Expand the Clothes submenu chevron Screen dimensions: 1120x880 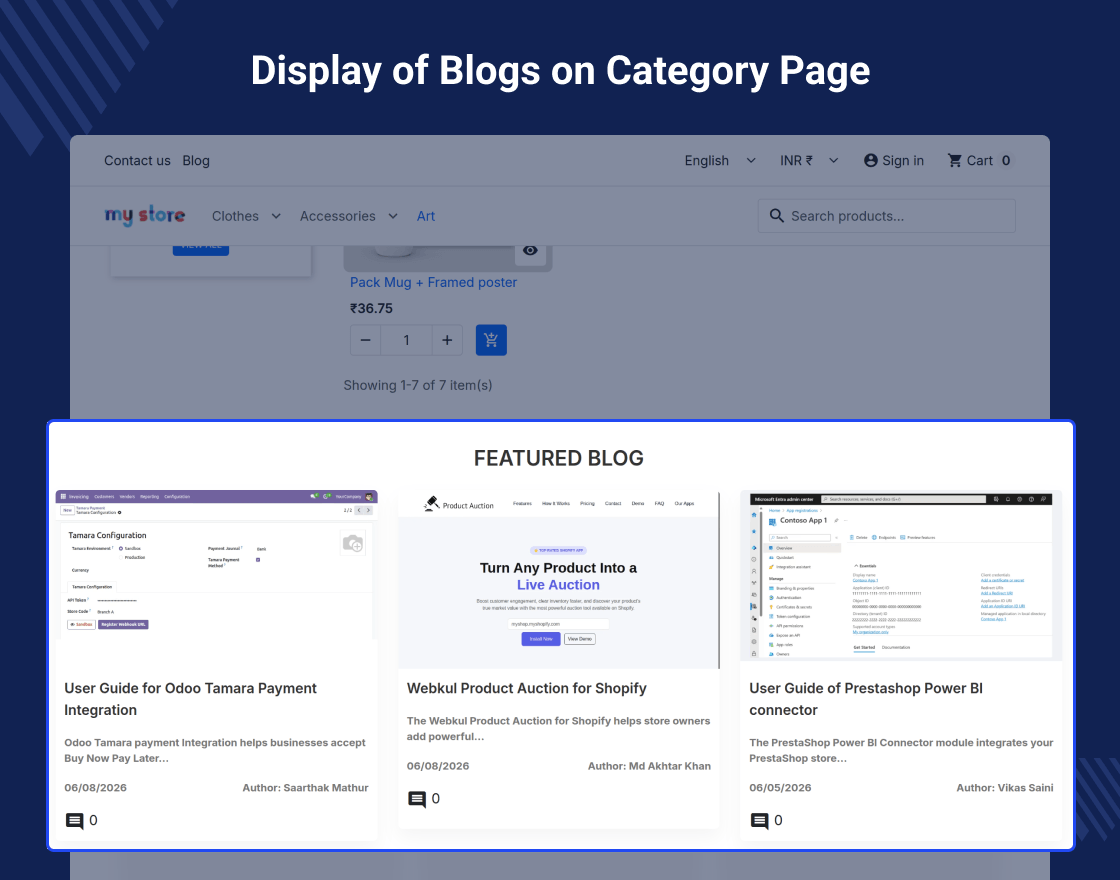[276, 216]
